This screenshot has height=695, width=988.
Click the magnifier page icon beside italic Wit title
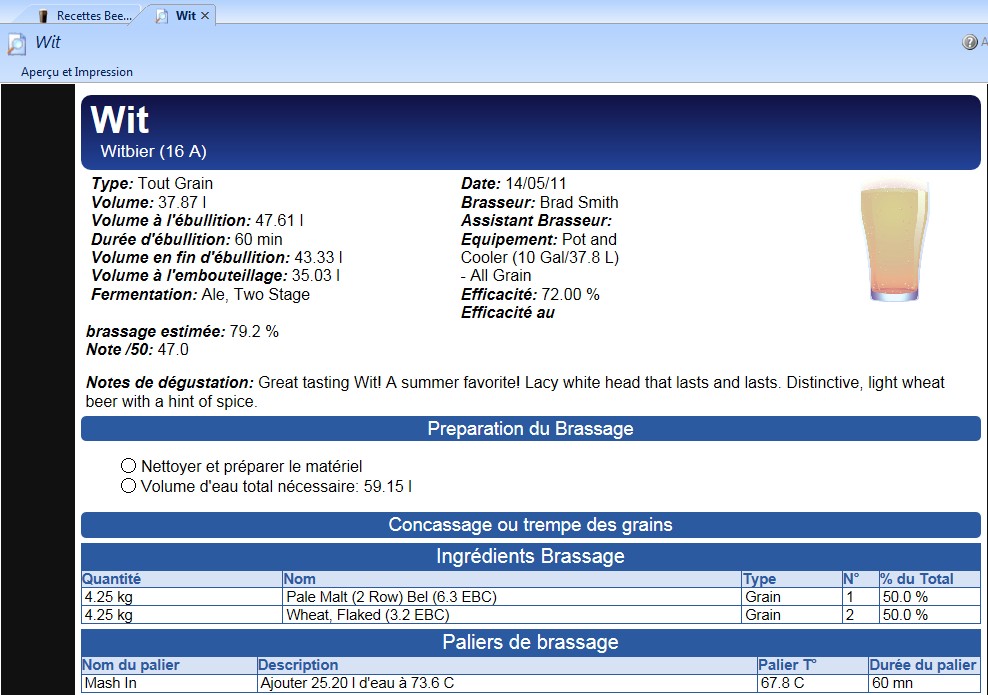(17, 44)
